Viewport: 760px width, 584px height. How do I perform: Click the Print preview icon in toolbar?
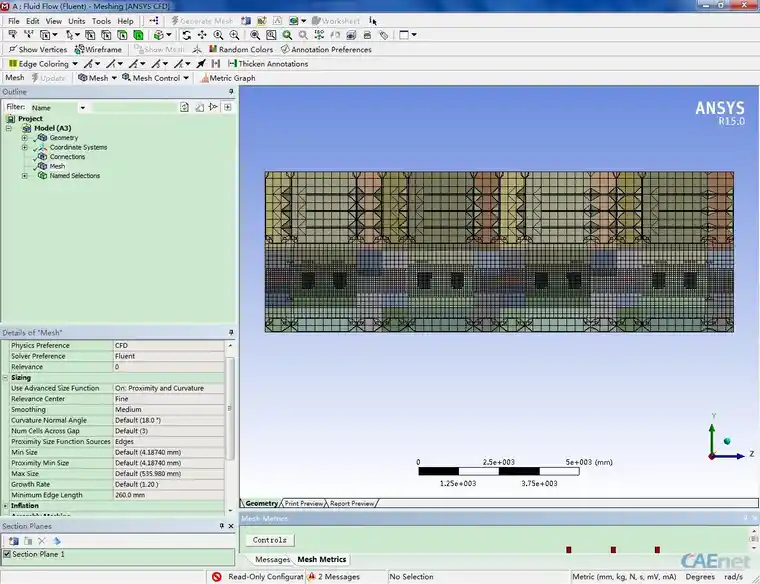pyautogui.click(x=367, y=35)
